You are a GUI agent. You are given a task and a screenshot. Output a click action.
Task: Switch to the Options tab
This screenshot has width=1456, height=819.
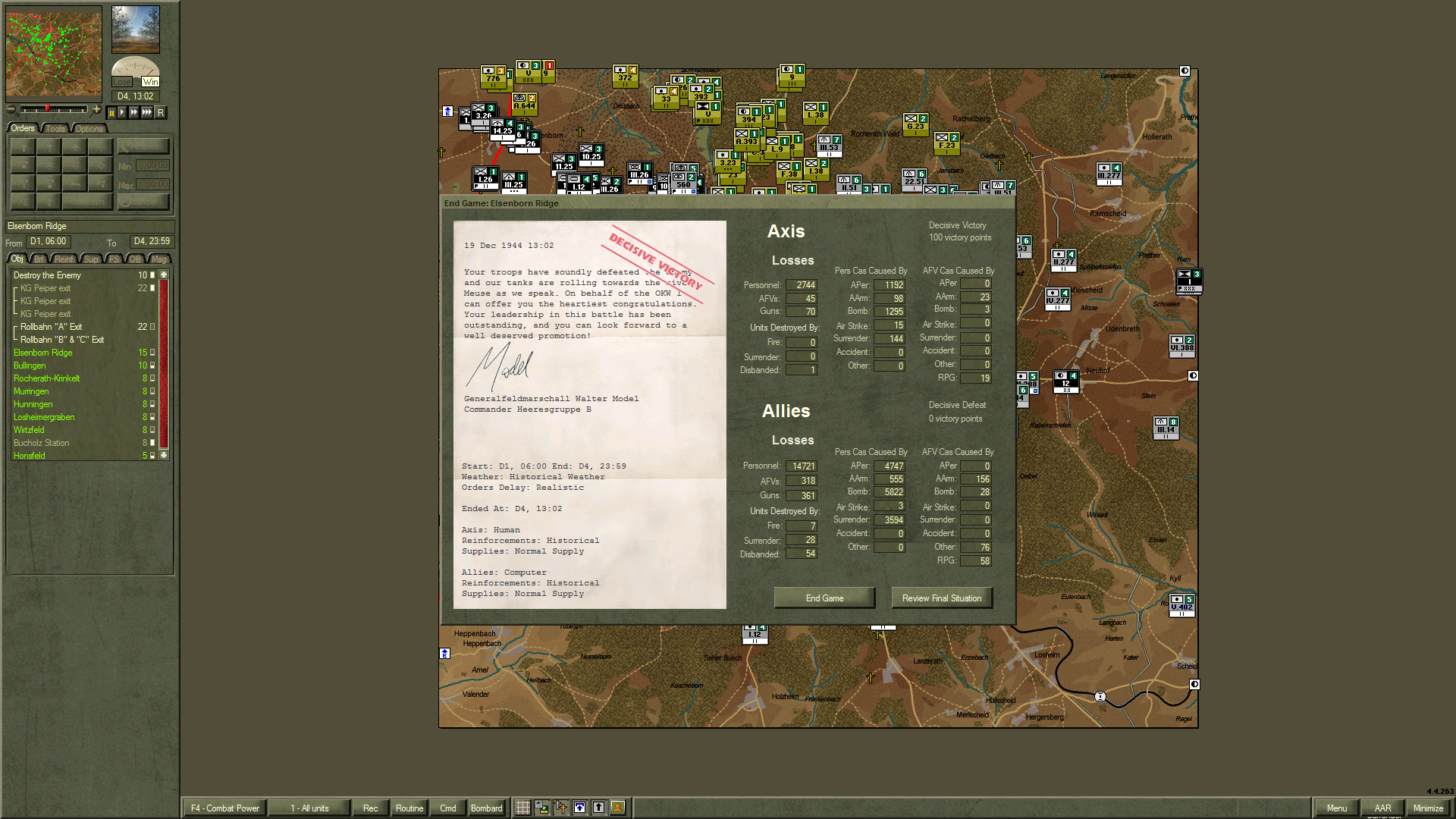(89, 129)
